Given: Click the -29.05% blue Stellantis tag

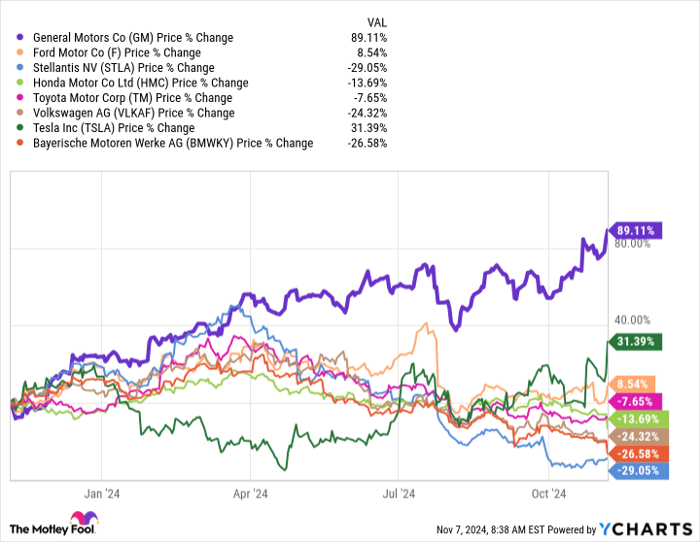Looking at the screenshot, I should click(640, 470).
